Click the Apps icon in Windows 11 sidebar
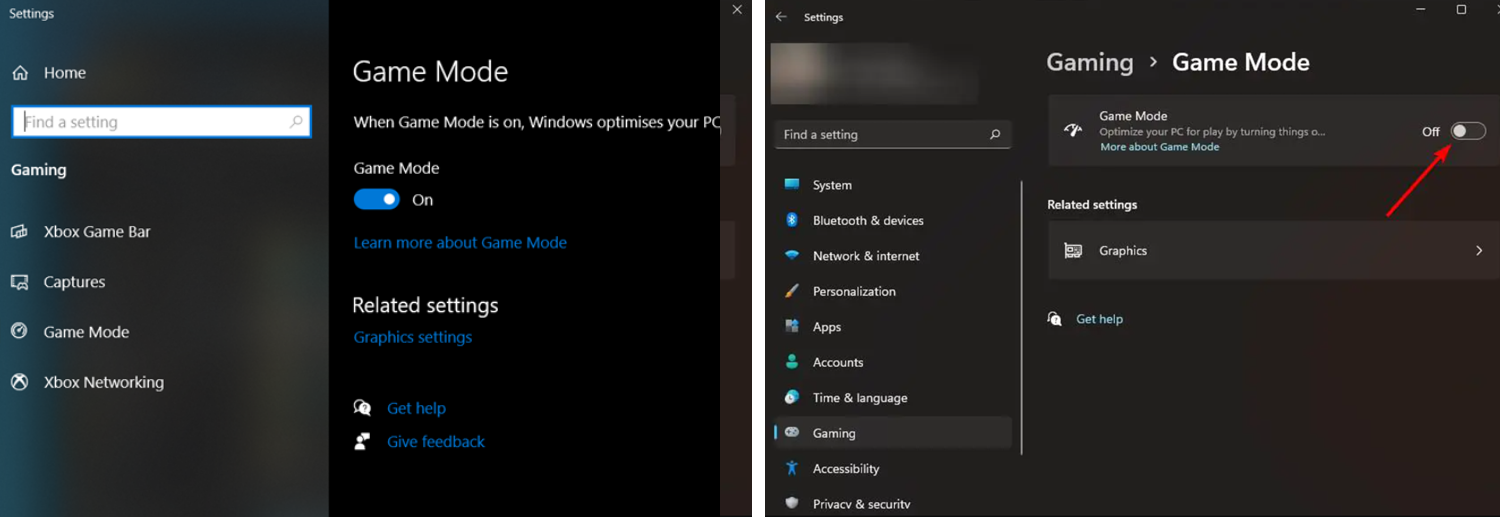Viewport: 1500px width, 517px height. click(792, 327)
